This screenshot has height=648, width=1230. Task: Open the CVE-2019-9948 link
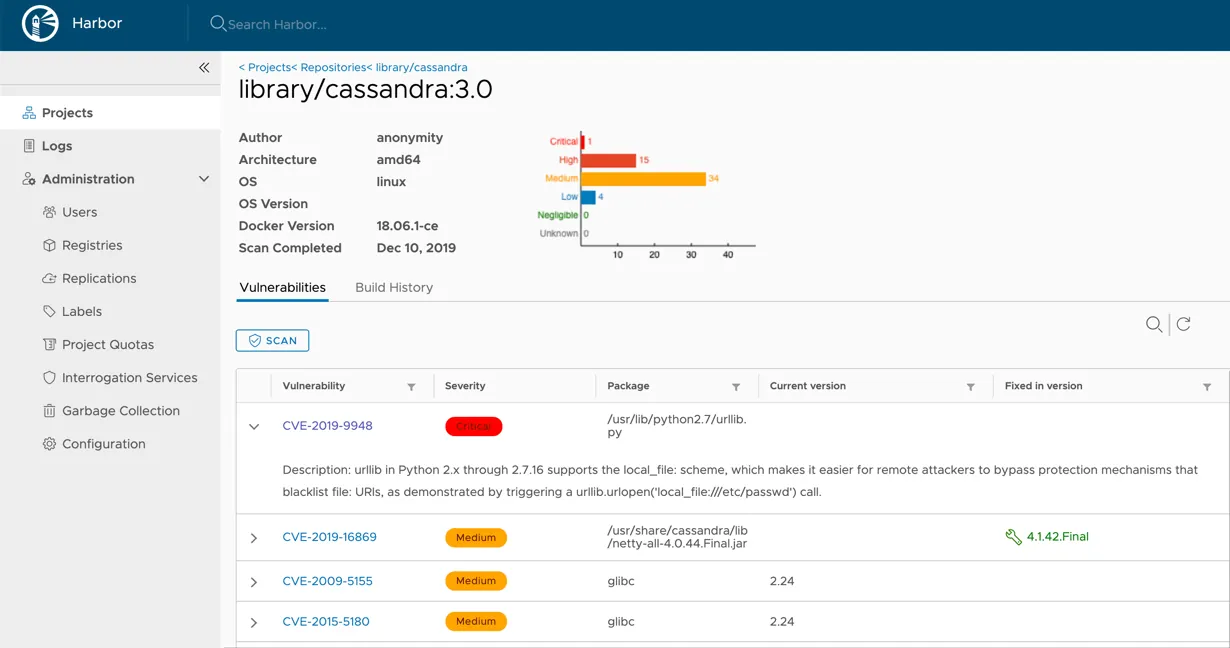pyautogui.click(x=327, y=426)
